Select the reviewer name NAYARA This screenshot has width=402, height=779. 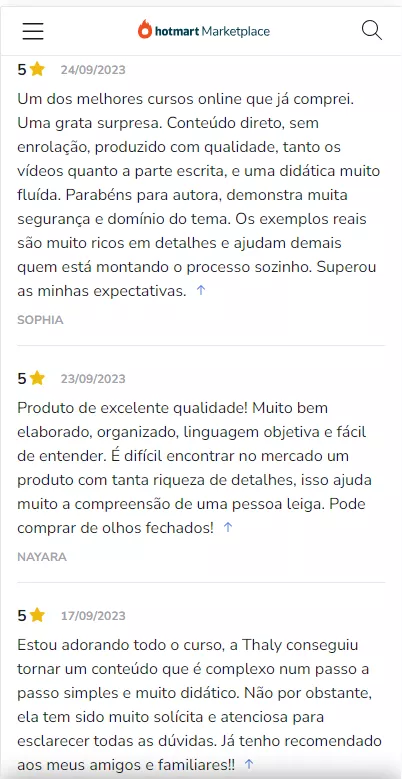click(x=42, y=557)
